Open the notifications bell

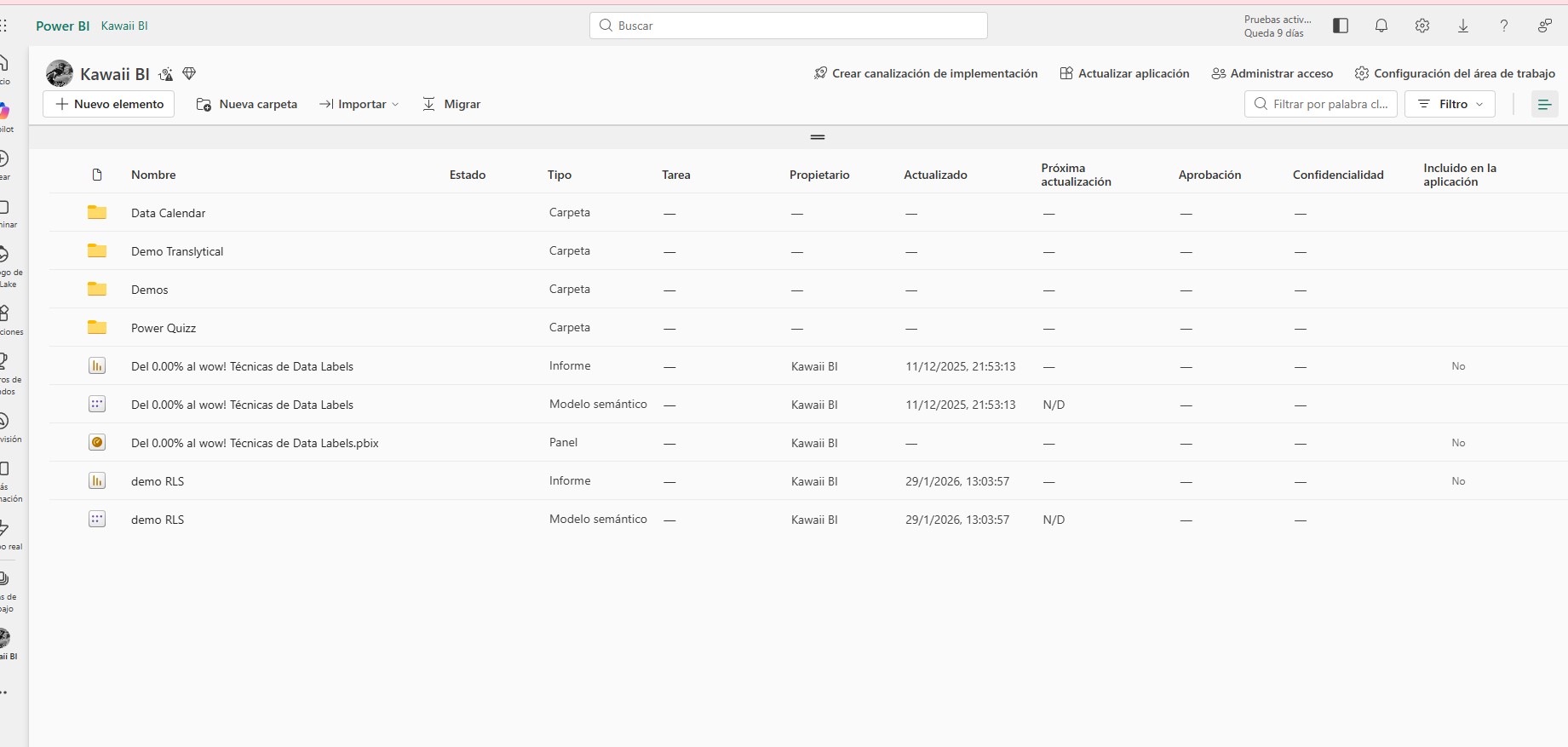[x=1381, y=26]
